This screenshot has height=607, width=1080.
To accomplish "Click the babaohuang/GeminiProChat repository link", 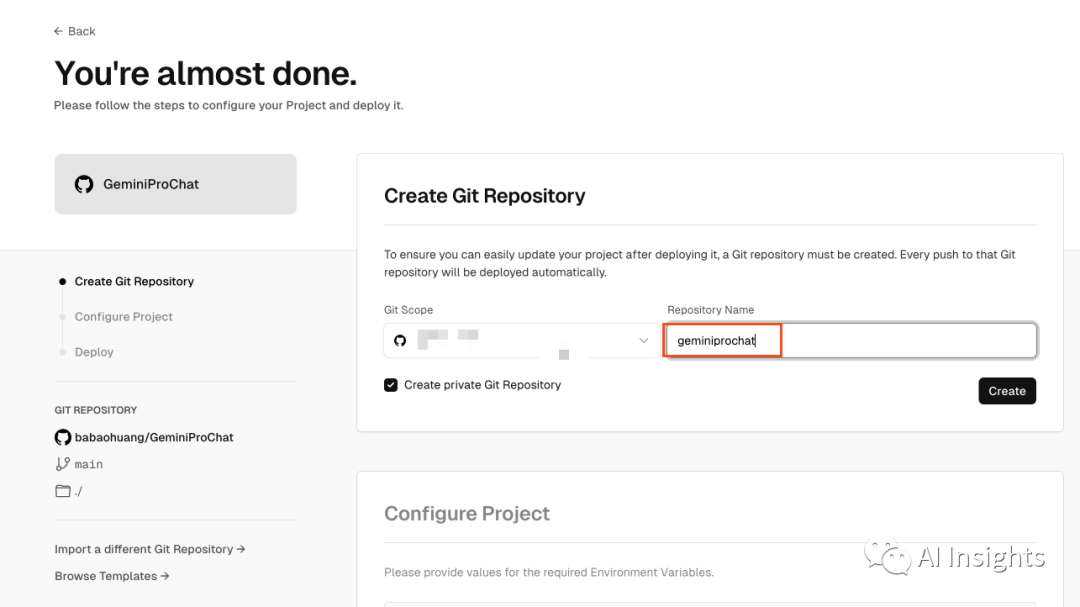I will tap(154, 437).
